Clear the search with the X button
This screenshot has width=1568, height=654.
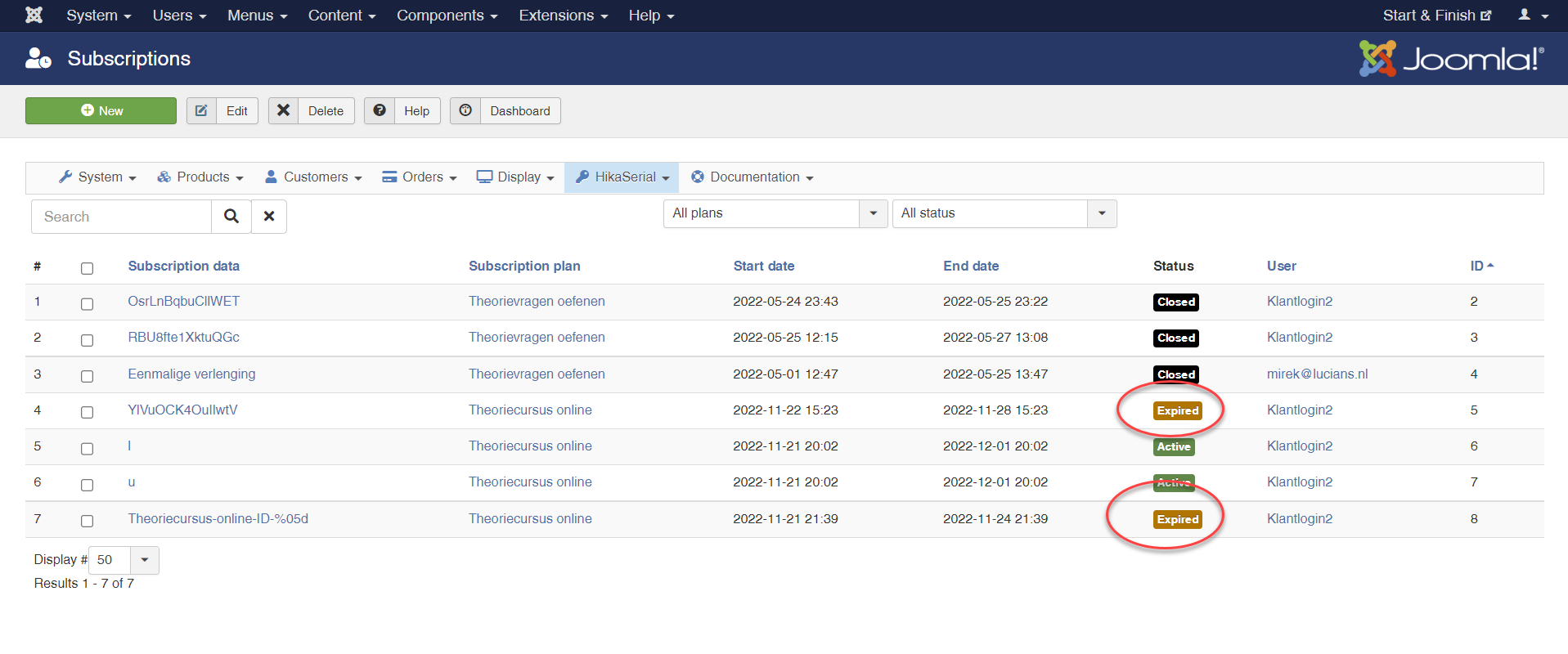tap(269, 217)
